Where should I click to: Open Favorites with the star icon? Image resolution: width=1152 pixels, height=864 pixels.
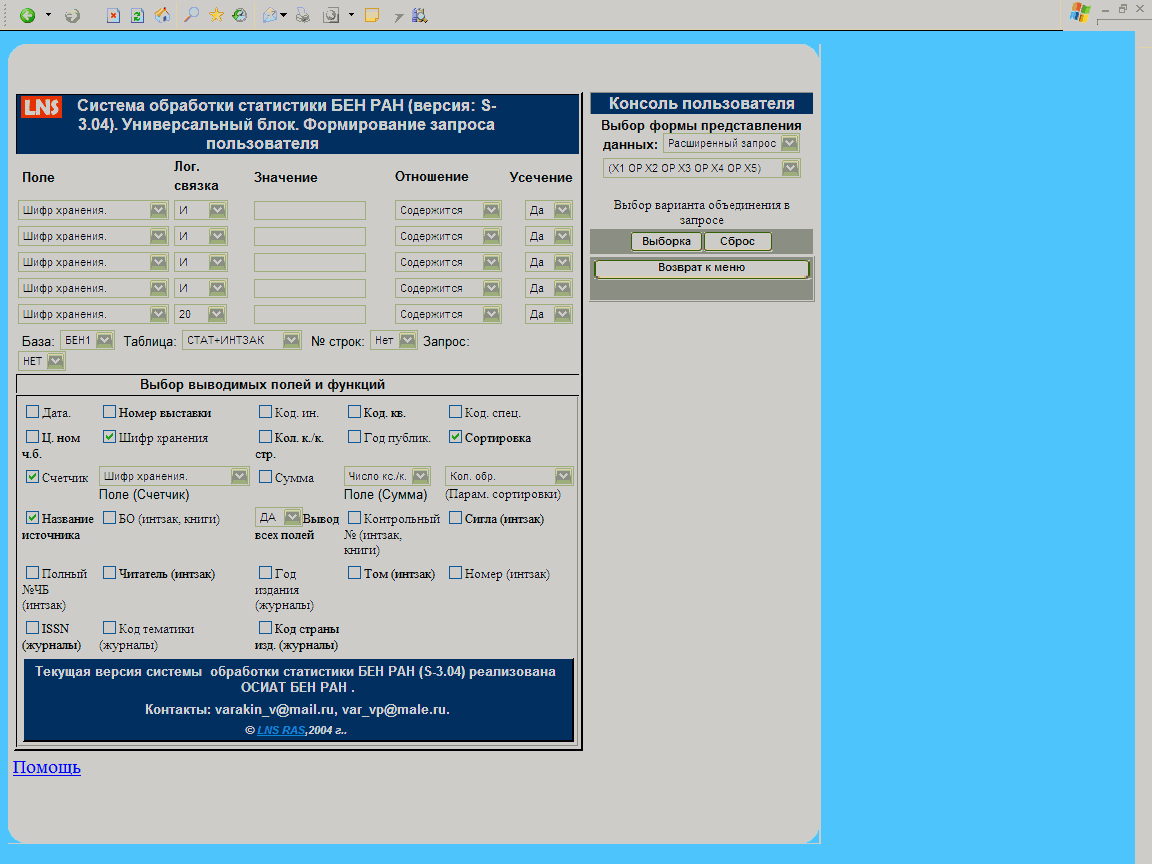[216, 15]
